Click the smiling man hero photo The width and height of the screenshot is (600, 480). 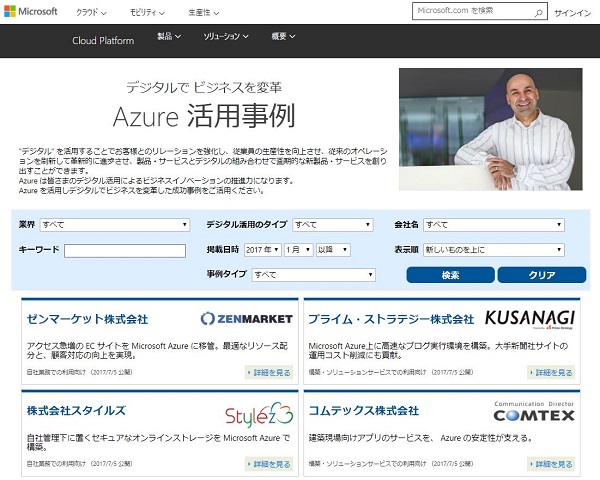point(491,129)
